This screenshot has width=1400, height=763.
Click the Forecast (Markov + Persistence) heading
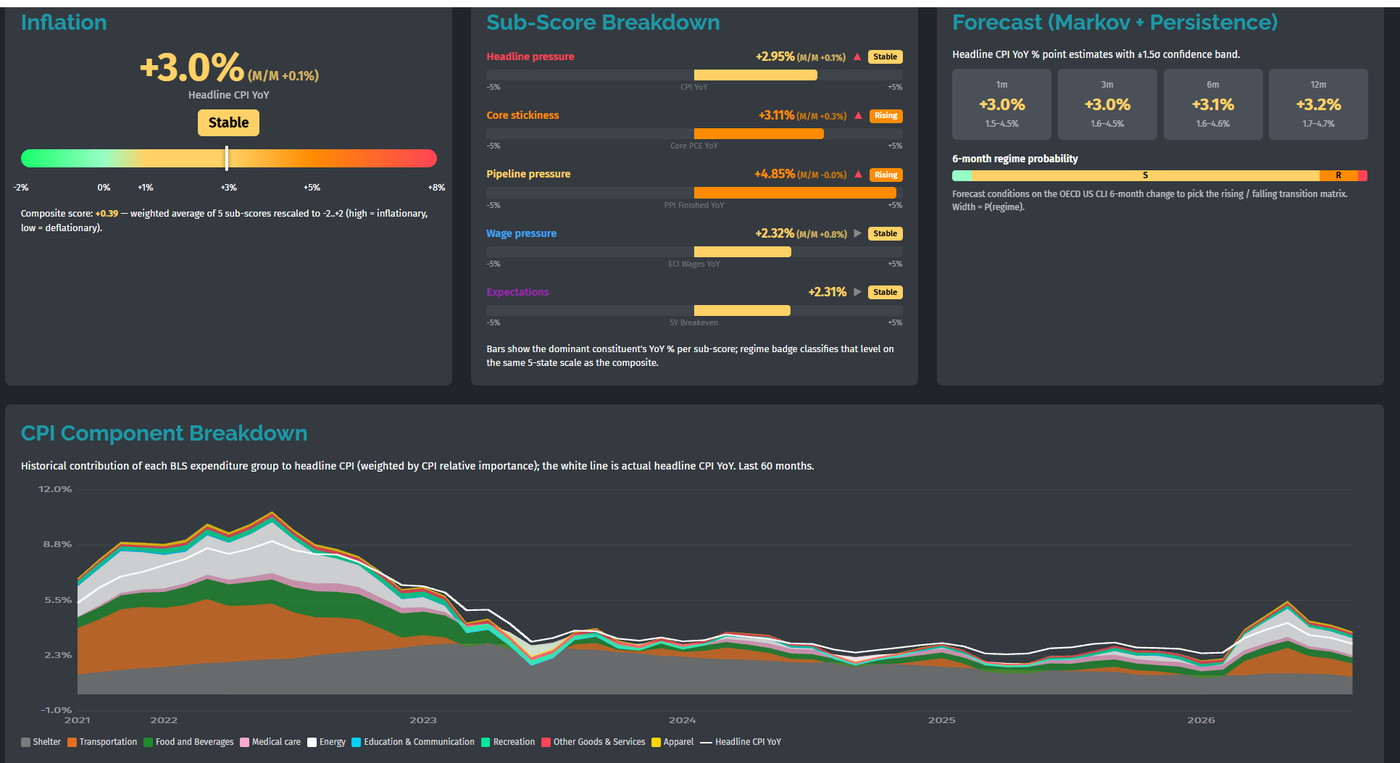pyautogui.click(x=1115, y=22)
